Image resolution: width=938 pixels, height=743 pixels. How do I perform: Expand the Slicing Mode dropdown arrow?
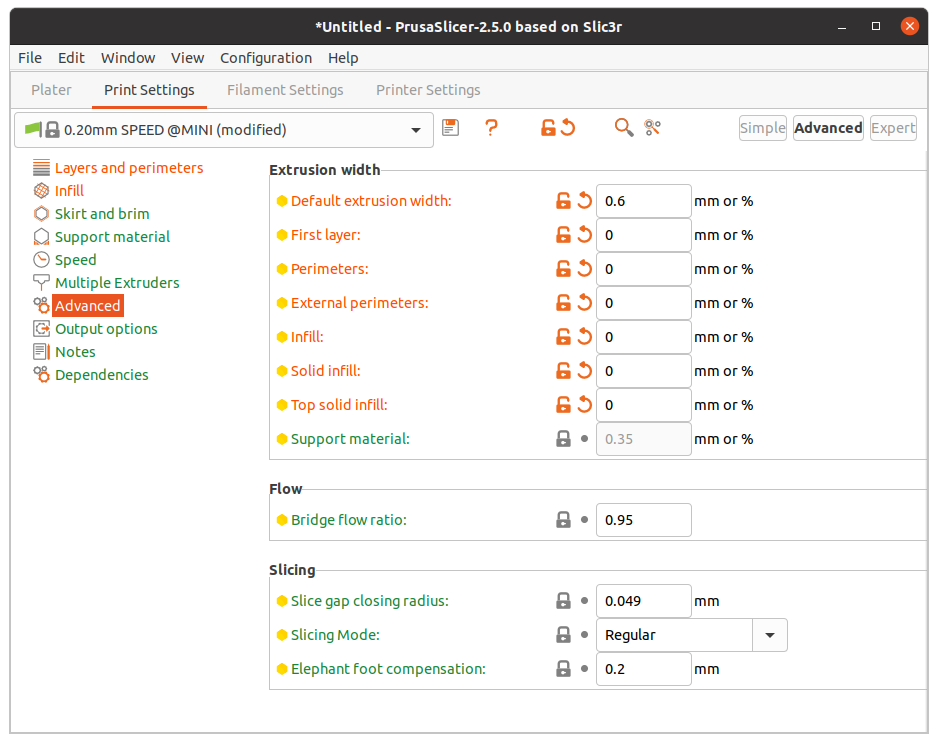[770, 635]
